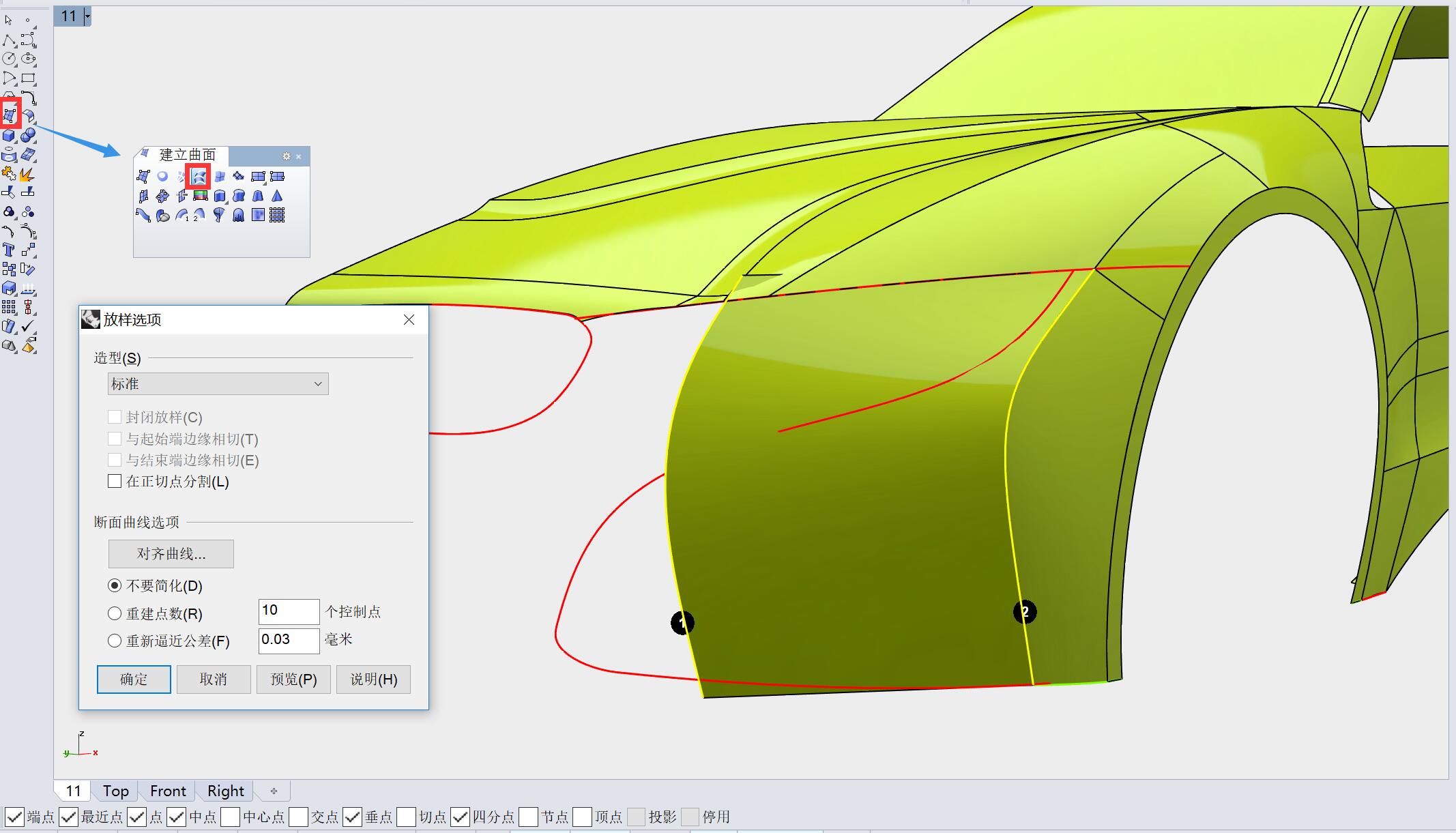1456x833 pixels.
Task: Click the control point count input field
Action: pyautogui.click(x=289, y=611)
